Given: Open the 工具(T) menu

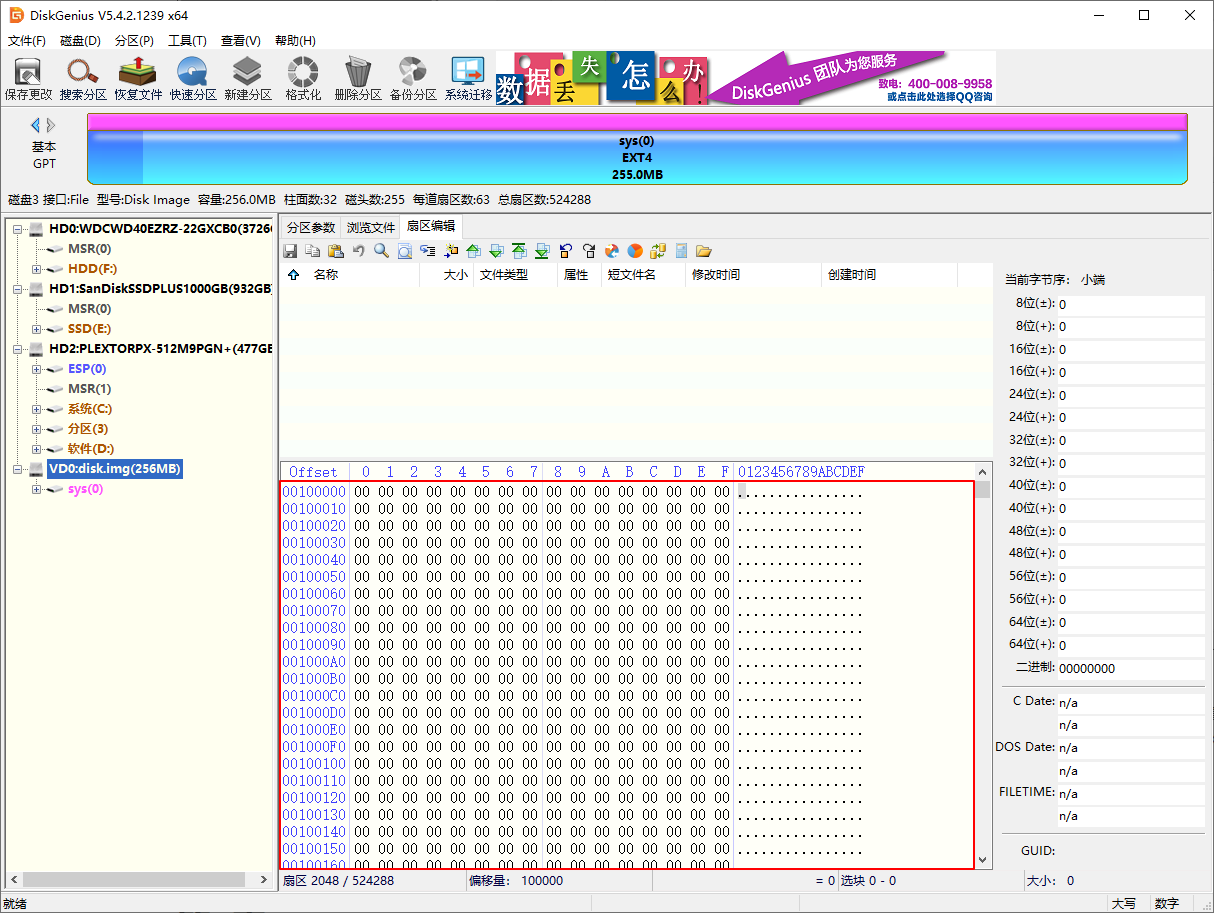Looking at the screenshot, I should pos(189,41).
